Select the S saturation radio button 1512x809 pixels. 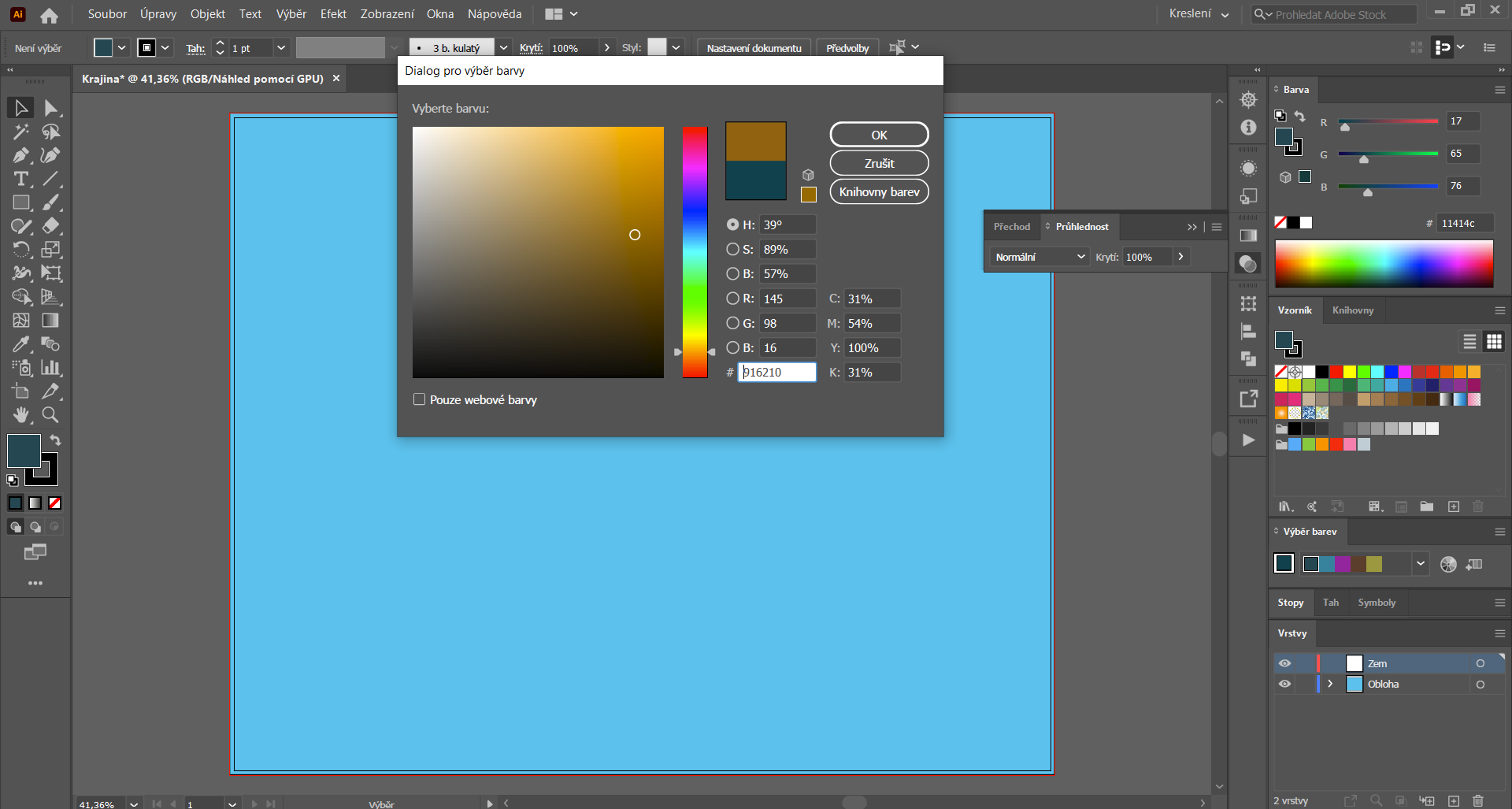coord(732,249)
